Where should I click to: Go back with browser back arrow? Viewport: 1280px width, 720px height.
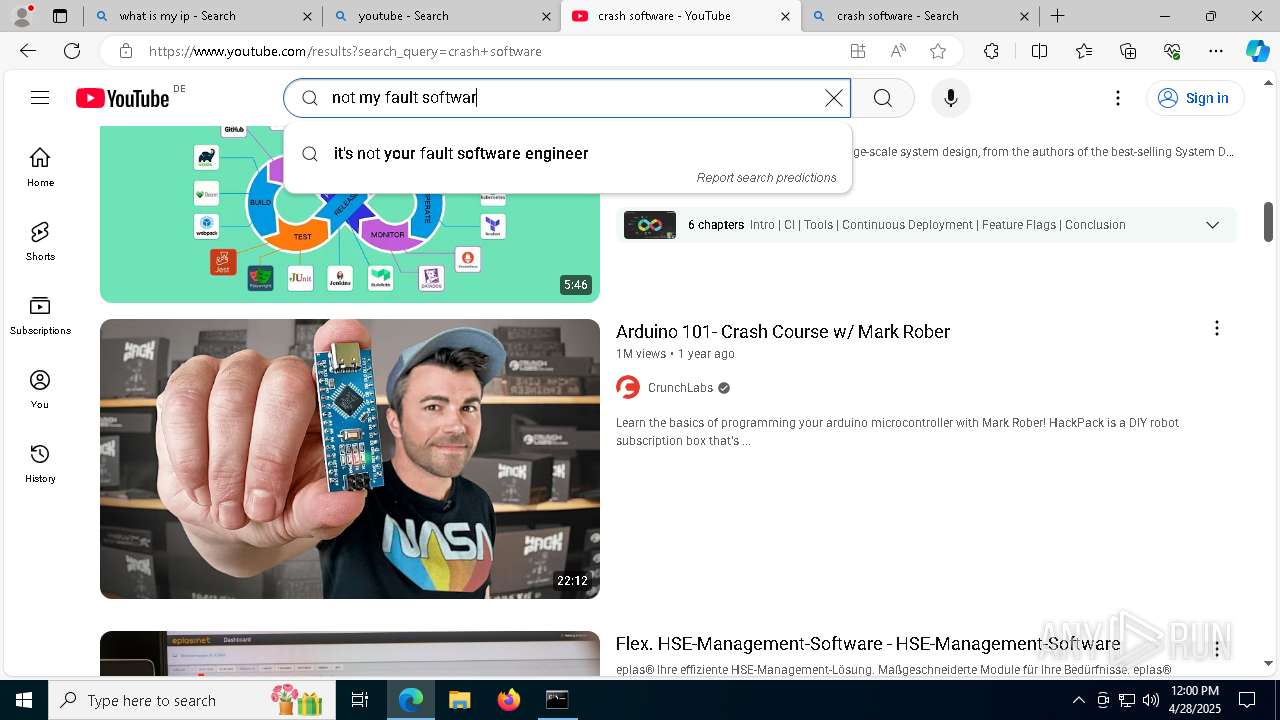tap(28, 51)
